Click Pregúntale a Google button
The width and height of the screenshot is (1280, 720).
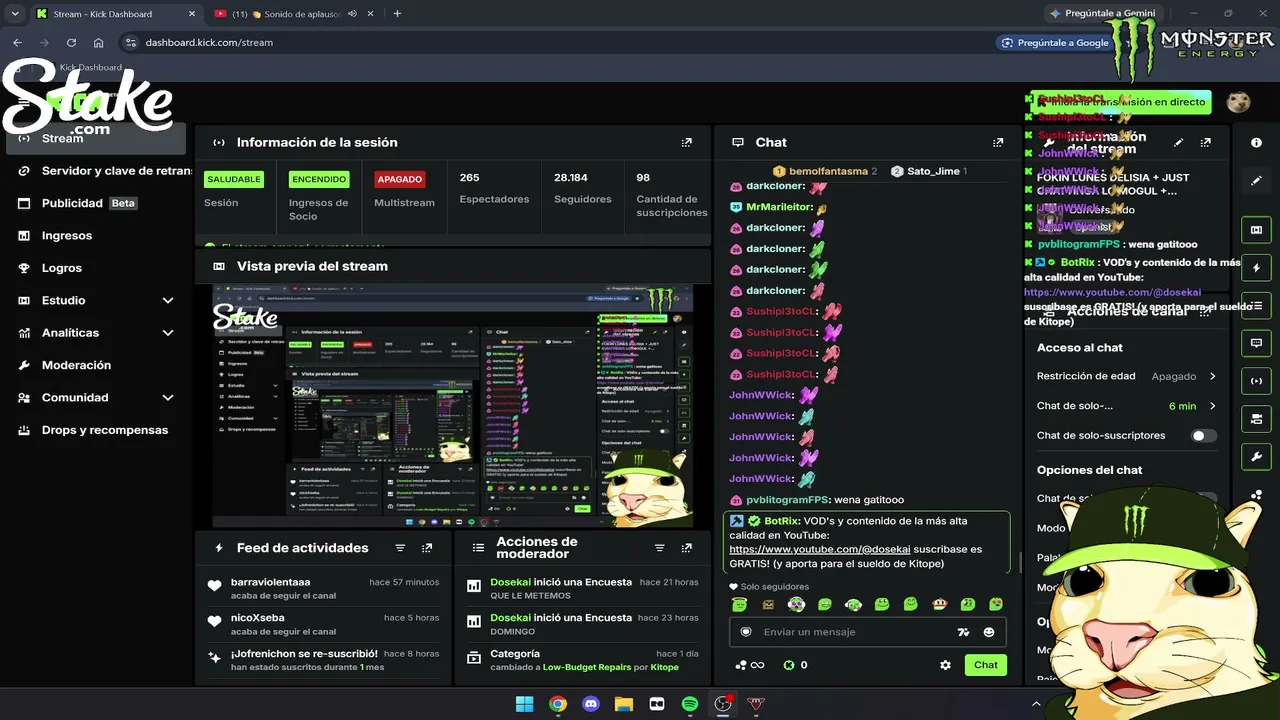pyautogui.click(x=1054, y=42)
